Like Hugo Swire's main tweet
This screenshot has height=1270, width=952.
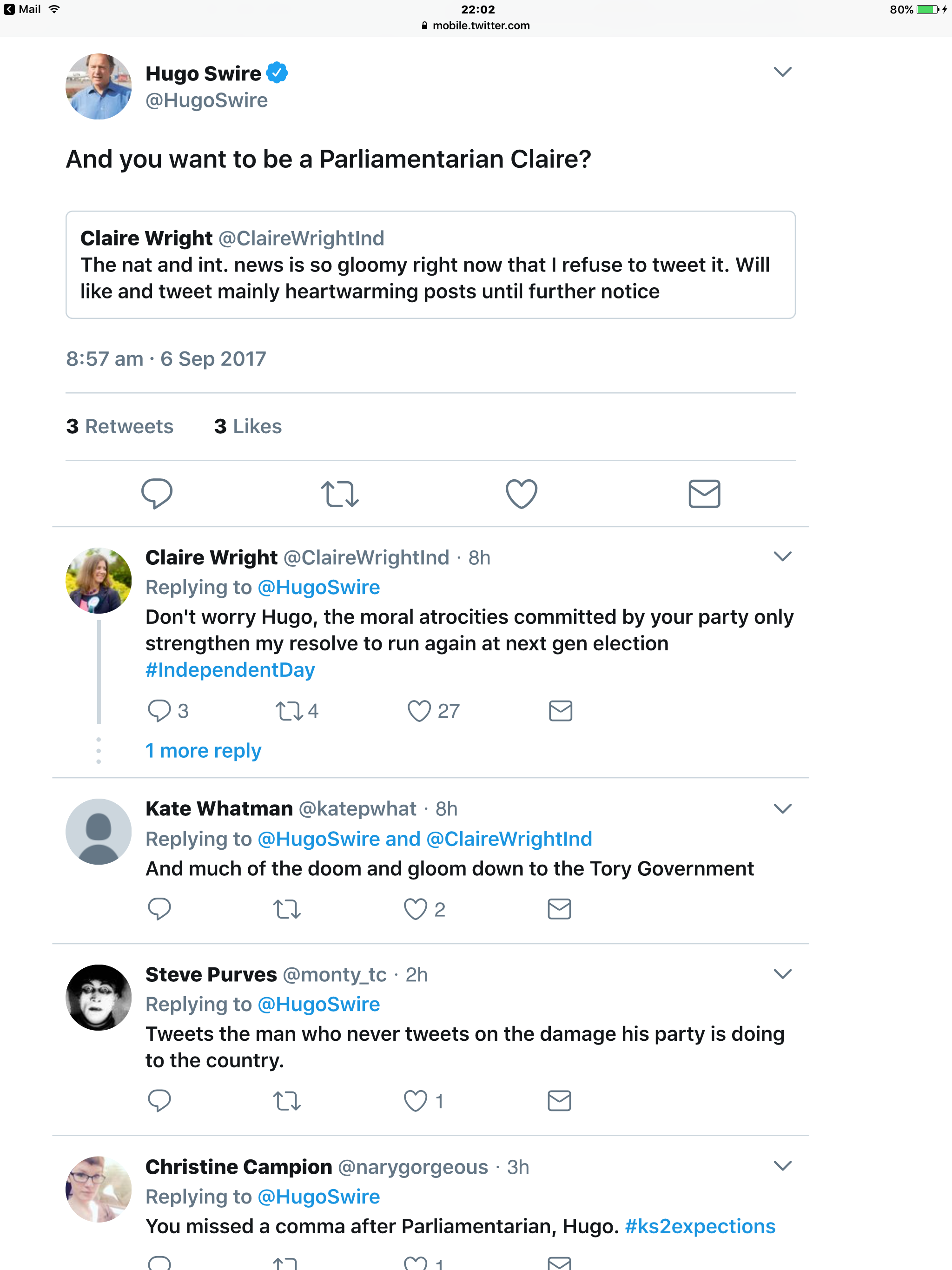(522, 494)
